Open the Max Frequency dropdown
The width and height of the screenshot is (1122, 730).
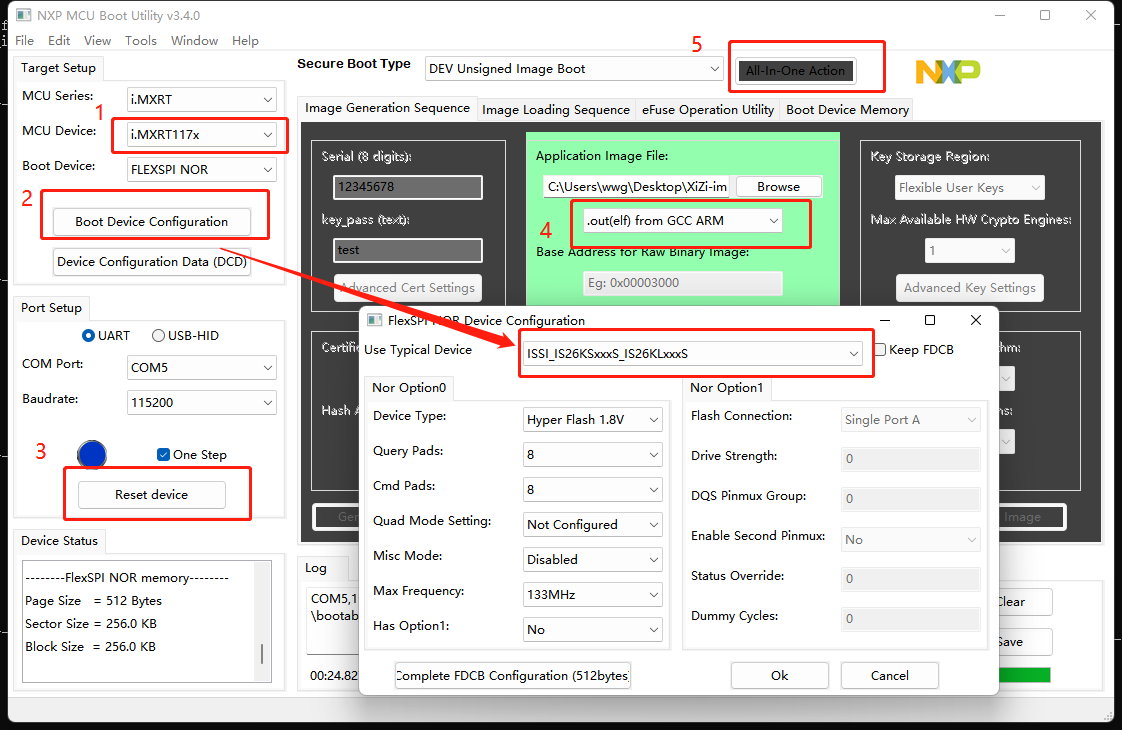point(592,595)
